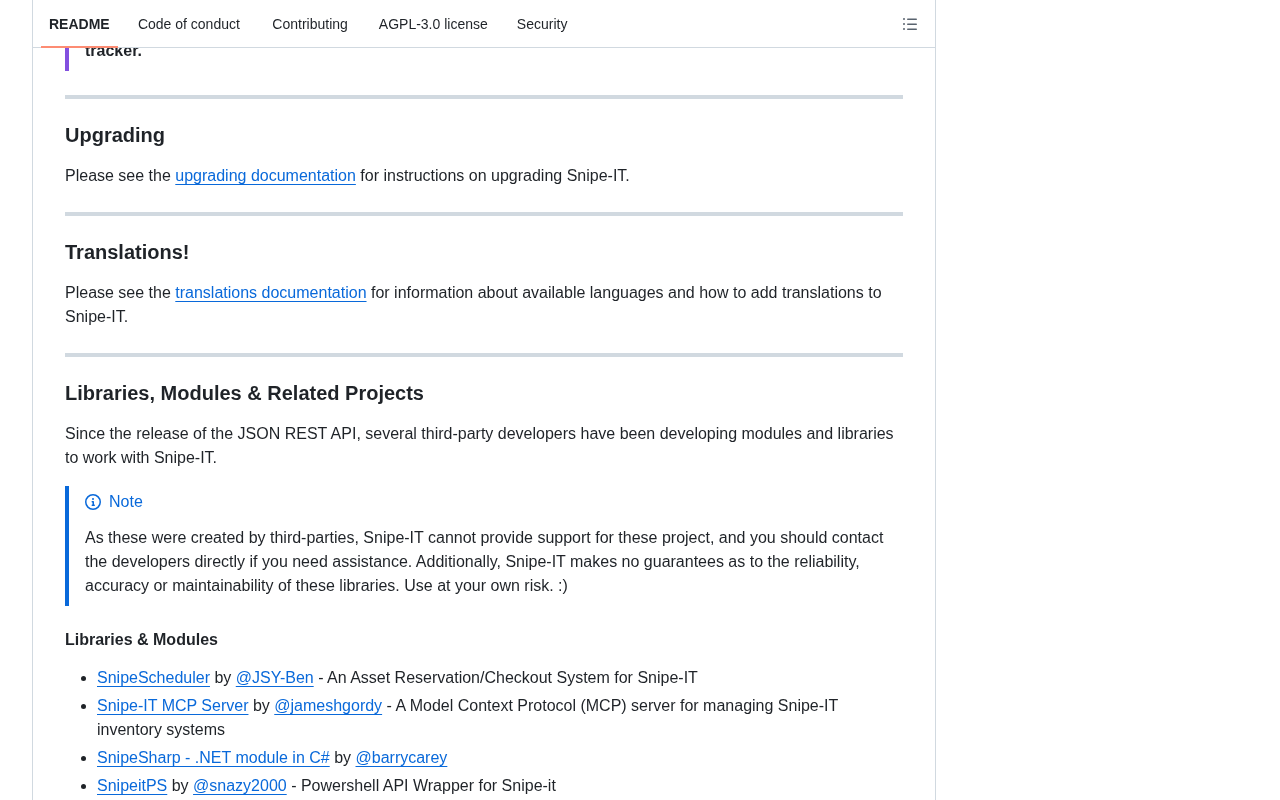The image size is (1280, 800).
Task: Open the SnipeScheduler project link
Action: tap(153, 678)
